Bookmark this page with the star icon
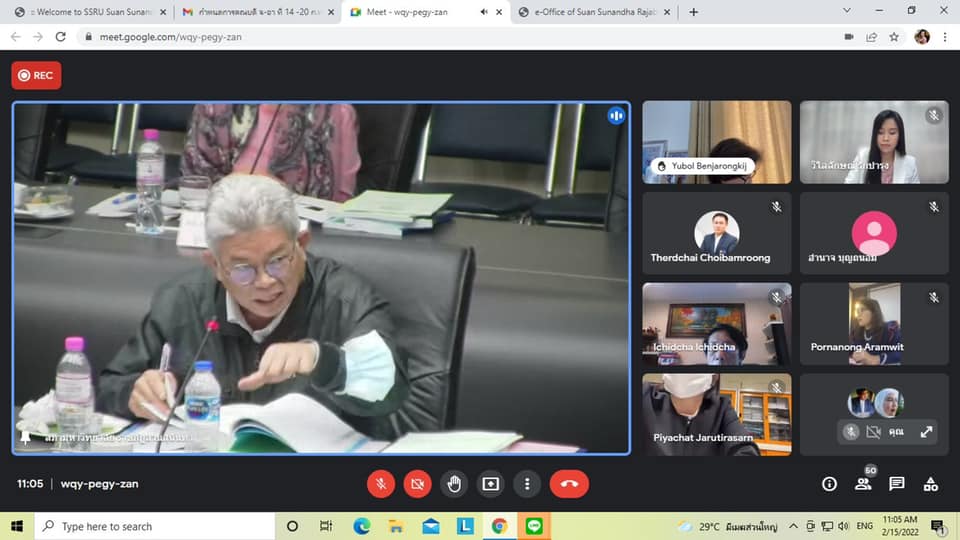This screenshot has width=960, height=540. [894, 37]
